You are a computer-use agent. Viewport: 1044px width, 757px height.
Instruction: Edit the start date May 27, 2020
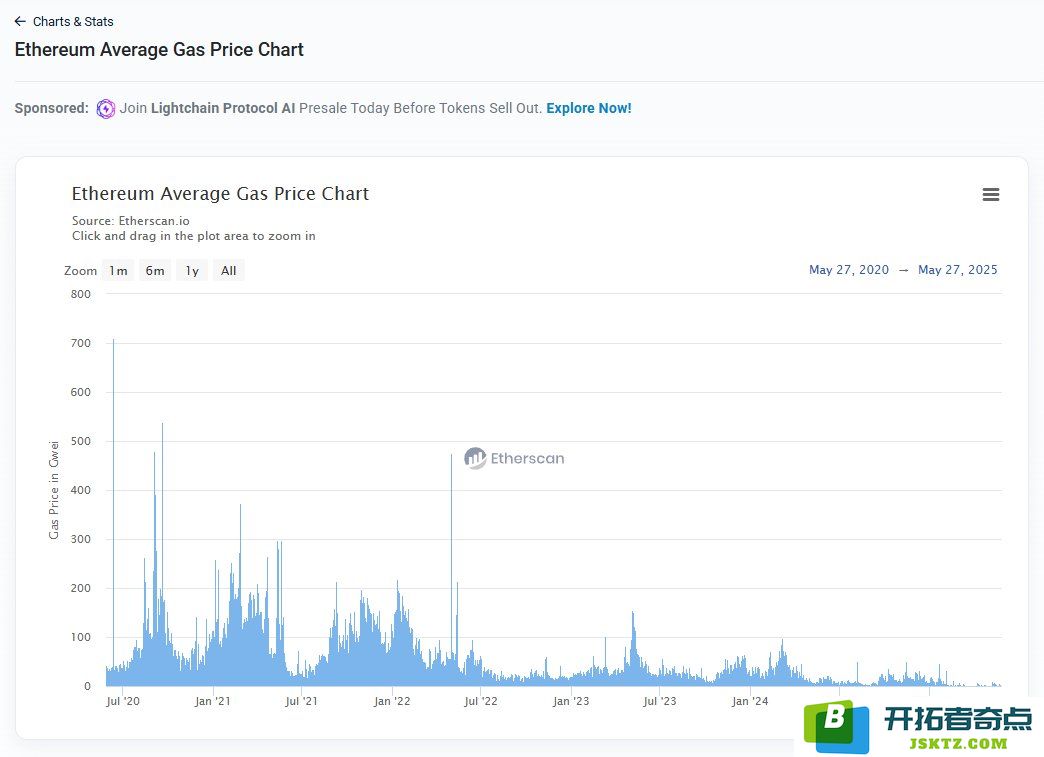[849, 270]
